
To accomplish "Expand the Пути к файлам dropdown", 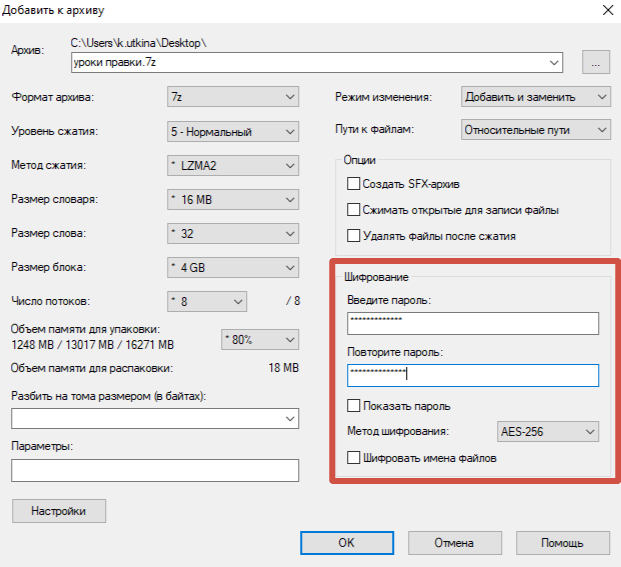I will [x=535, y=130].
